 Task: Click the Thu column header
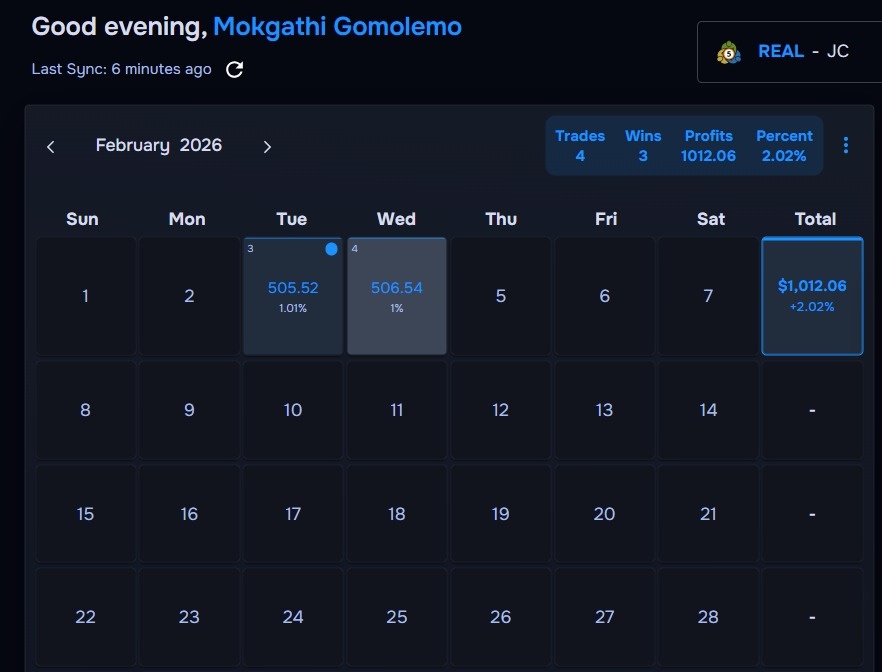(501, 219)
